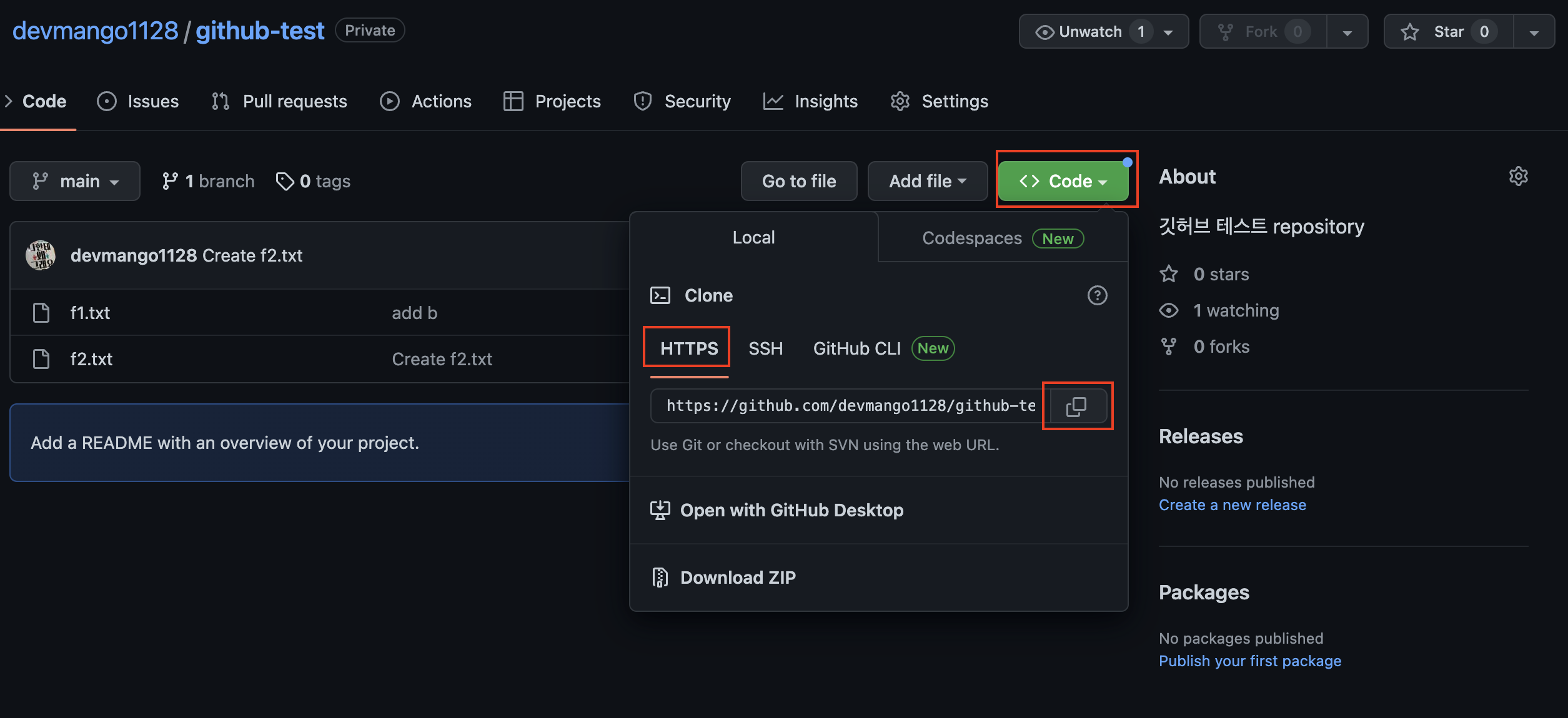Click the devmango1128 avatar image
The height and width of the screenshot is (718, 1568).
(41, 255)
